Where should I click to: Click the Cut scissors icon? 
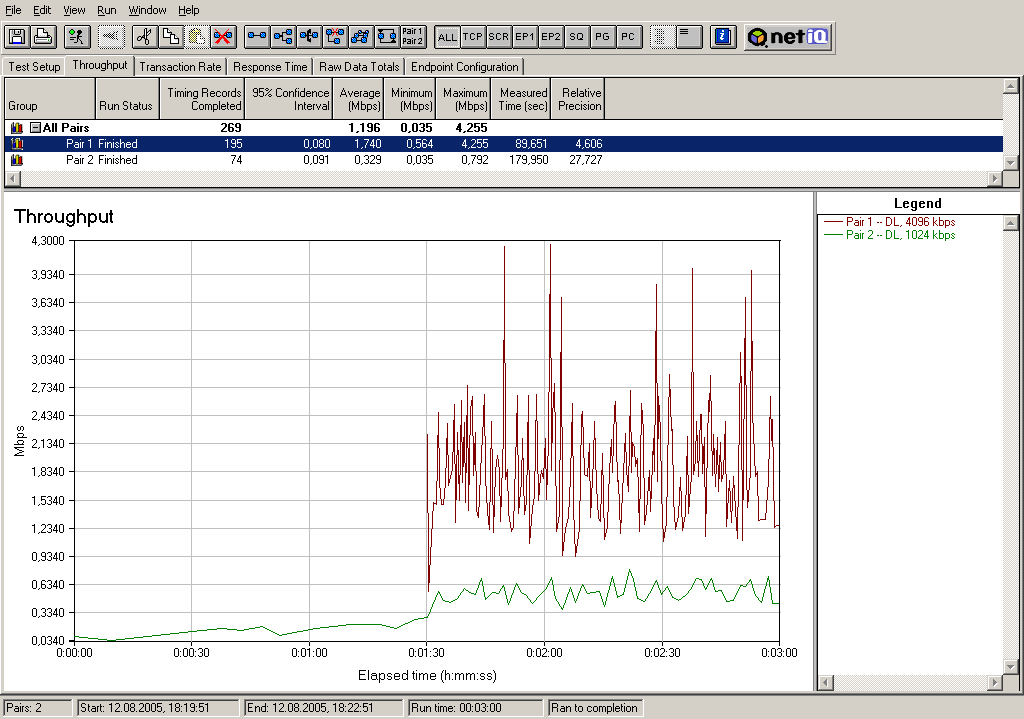click(144, 37)
